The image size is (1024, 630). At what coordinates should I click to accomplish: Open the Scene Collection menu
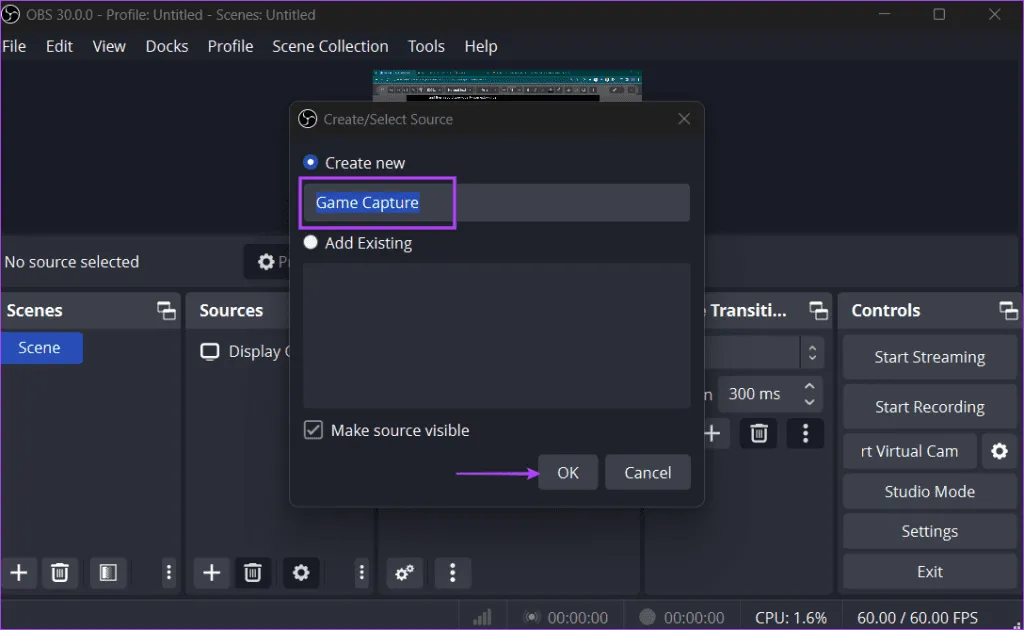(x=330, y=46)
